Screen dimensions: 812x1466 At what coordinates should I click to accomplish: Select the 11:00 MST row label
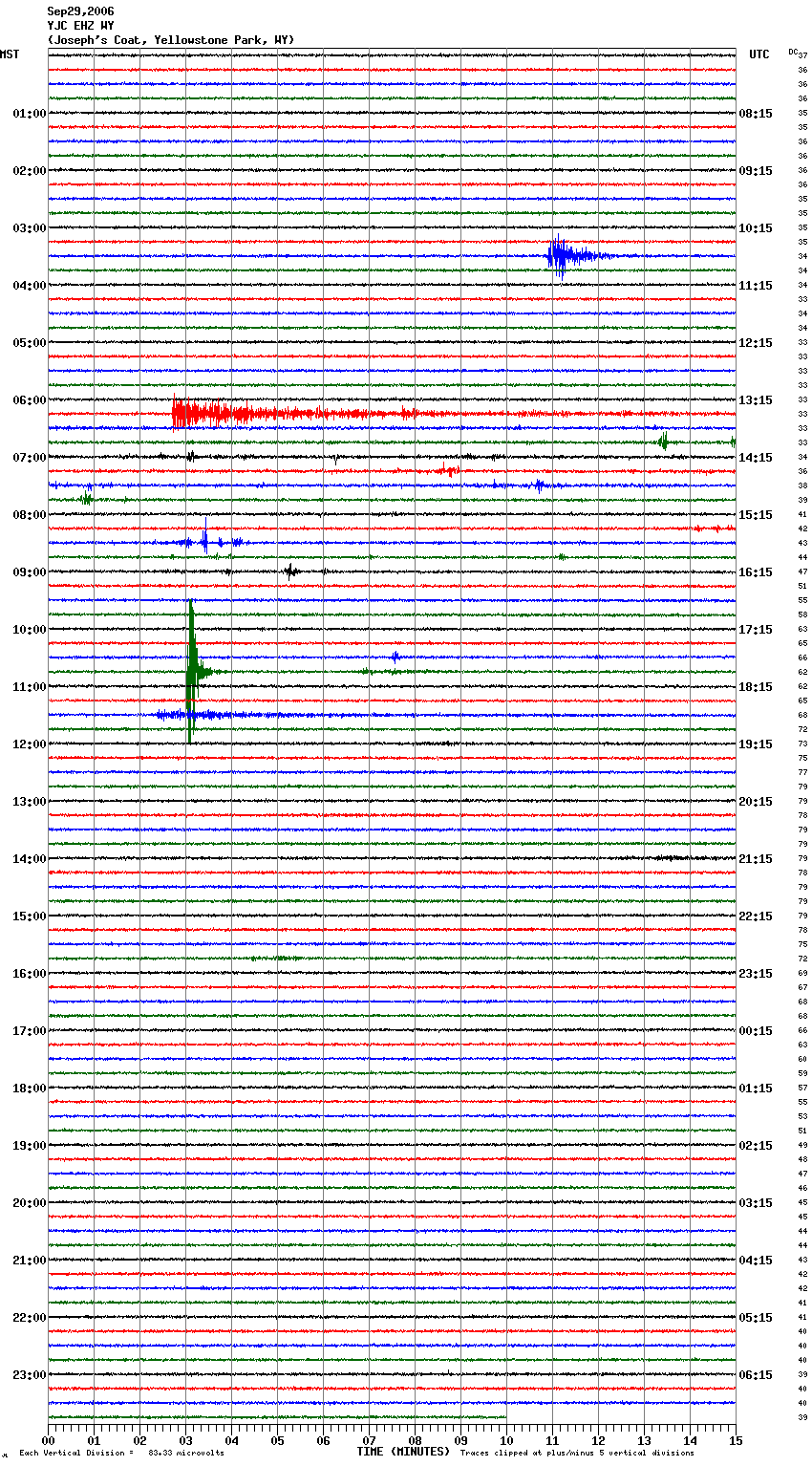30,687
